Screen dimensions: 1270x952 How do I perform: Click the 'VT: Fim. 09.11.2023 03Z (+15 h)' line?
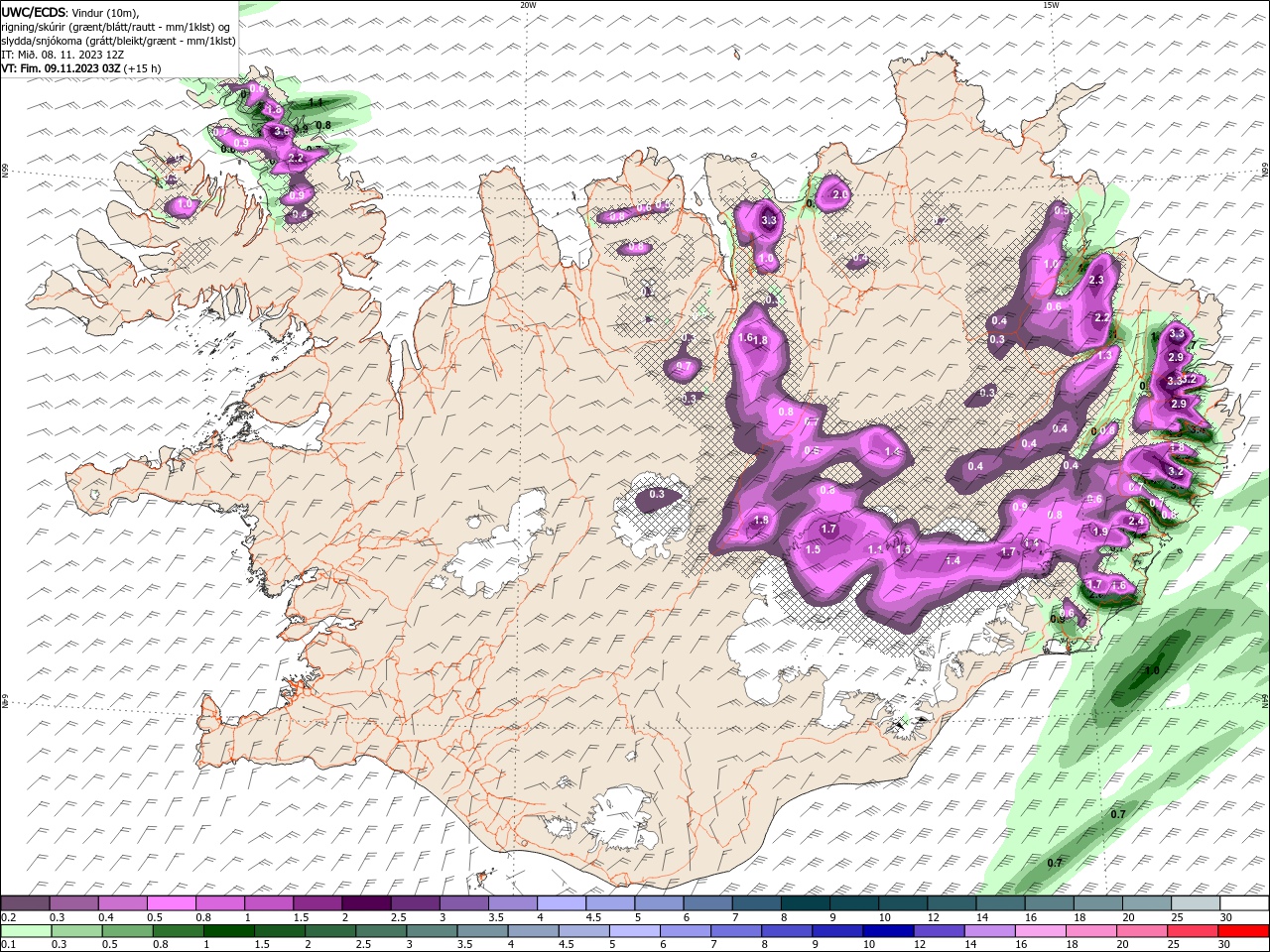(x=81, y=68)
